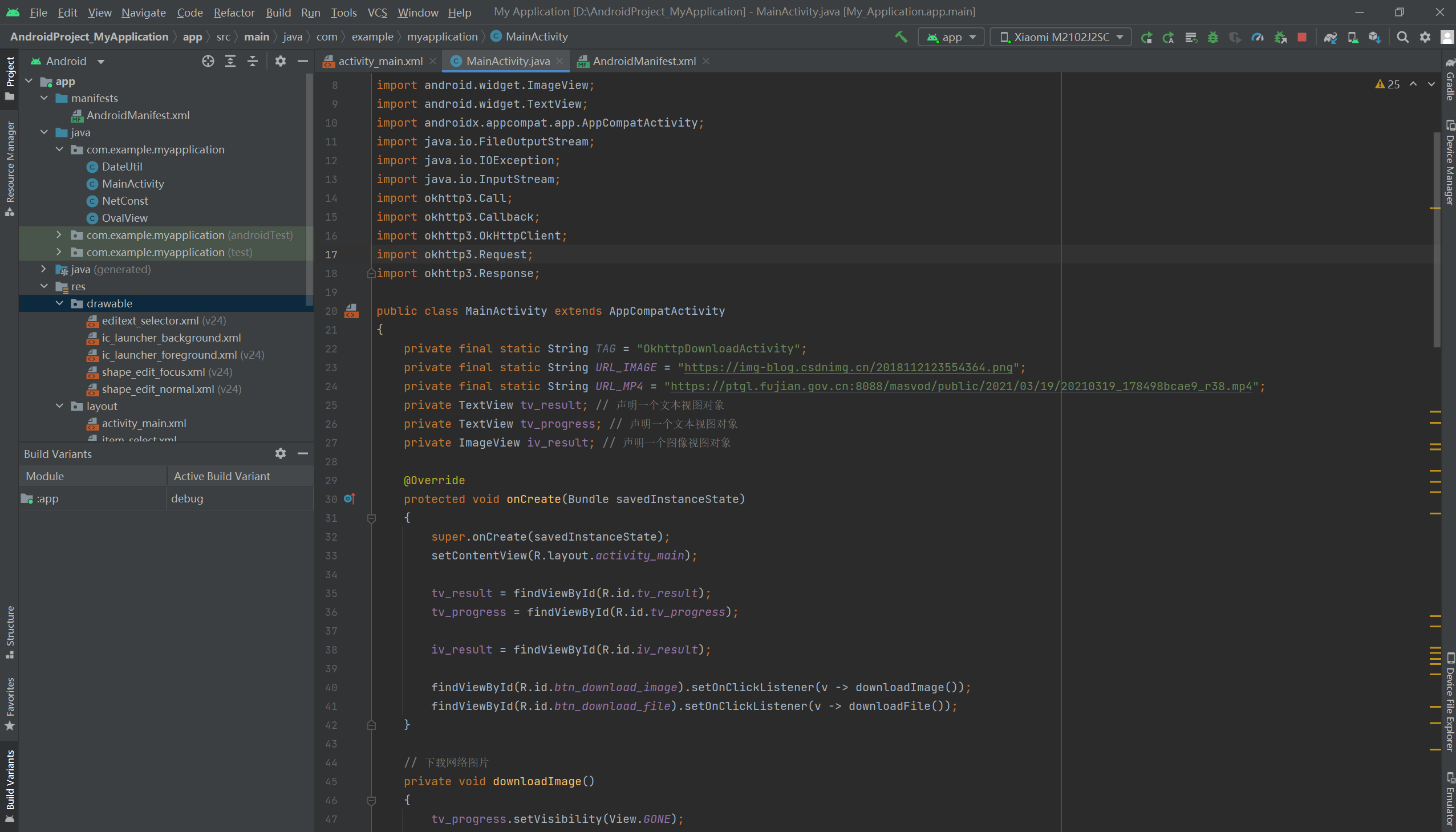Toggle the Build Variants tool window
This screenshot has width=1456, height=832.
(x=10, y=786)
